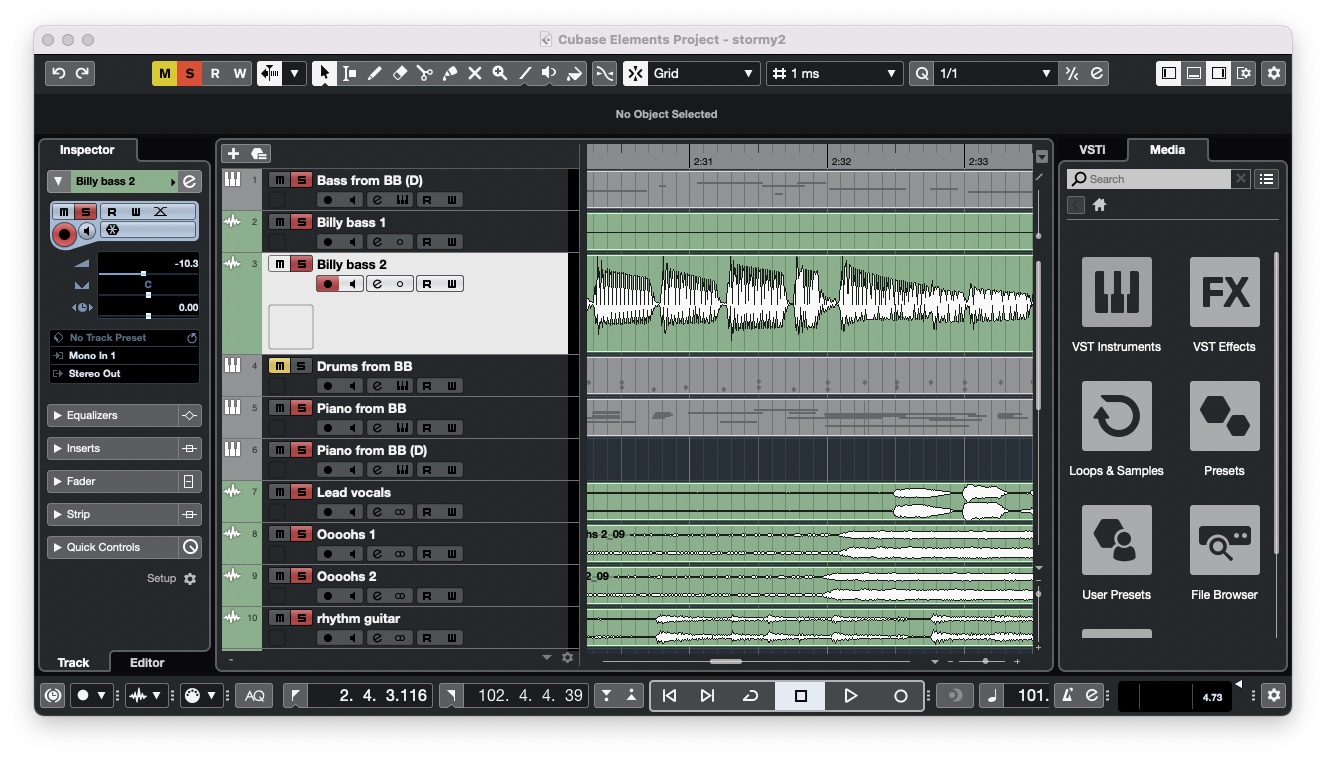Toggle left zone visibility
Image resolution: width=1326 pixels, height=758 pixels.
1168,74
